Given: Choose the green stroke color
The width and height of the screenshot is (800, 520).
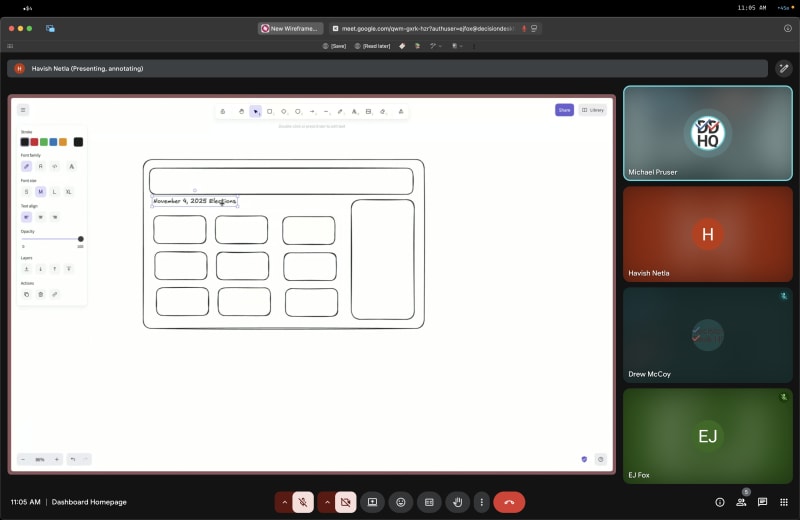Looking at the screenshot, I should 44,142.
